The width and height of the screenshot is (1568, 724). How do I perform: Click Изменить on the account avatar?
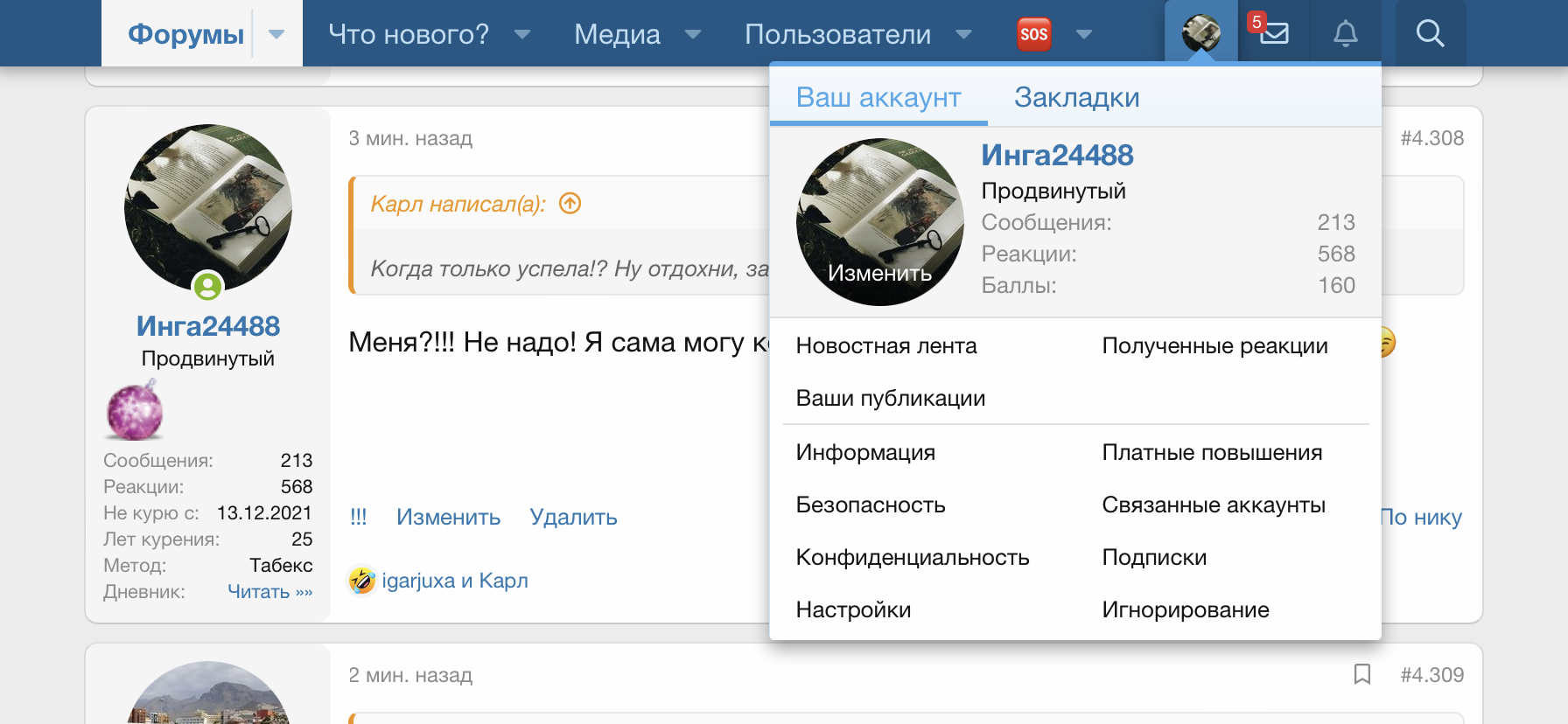click(879, 274)
